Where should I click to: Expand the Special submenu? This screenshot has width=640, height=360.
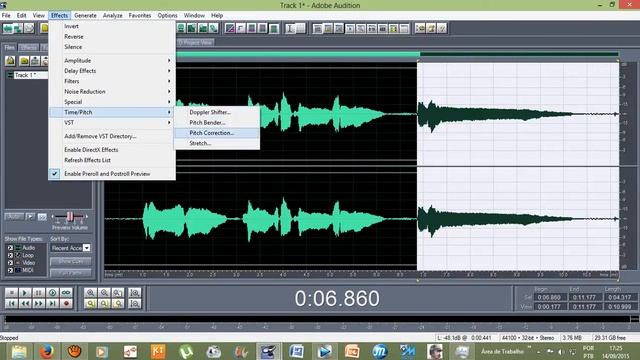112,102
